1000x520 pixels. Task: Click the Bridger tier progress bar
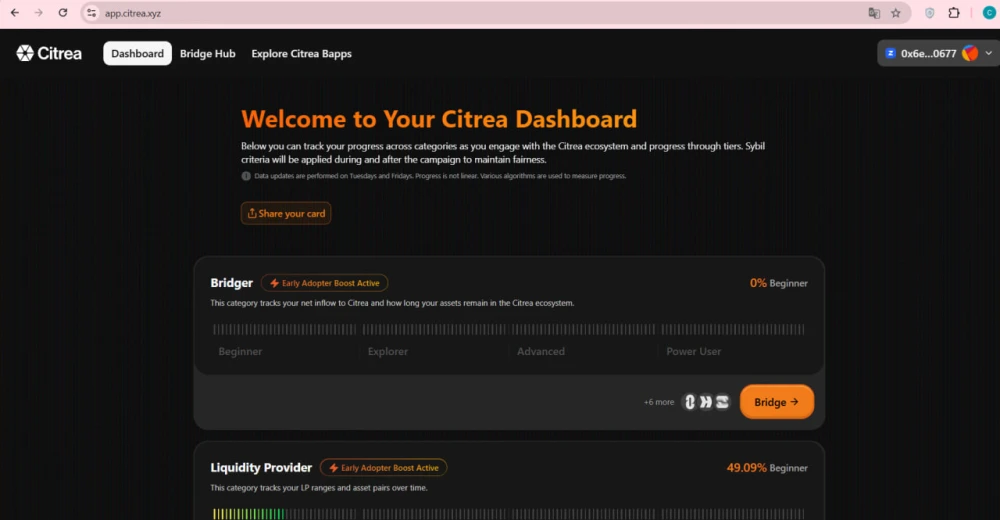pos(508,329)
